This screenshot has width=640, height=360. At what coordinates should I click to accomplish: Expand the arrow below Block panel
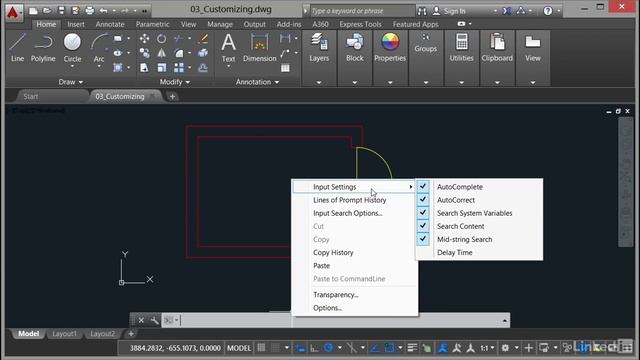[355, 82]
